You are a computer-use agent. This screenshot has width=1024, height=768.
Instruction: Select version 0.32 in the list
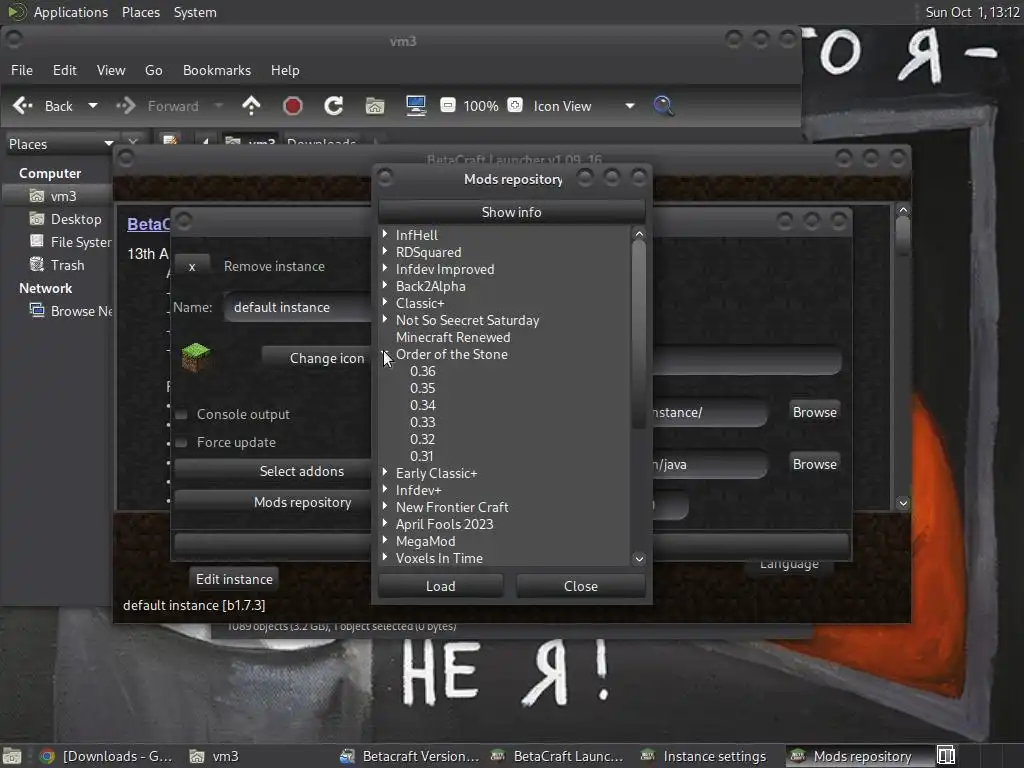coord(423,439)
